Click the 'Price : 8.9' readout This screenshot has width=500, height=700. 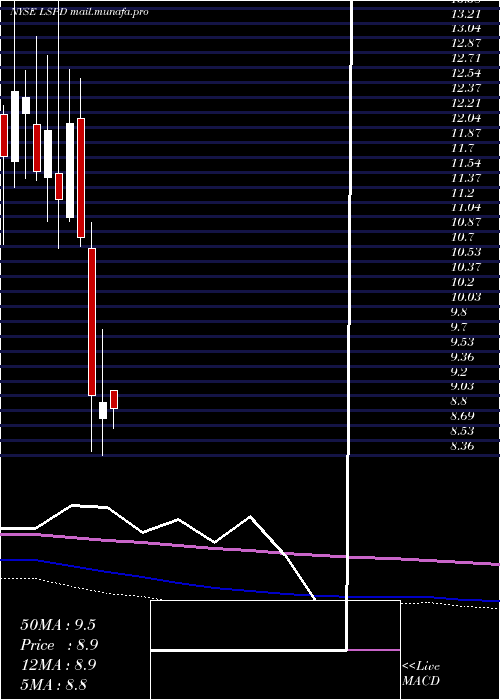point(59,645)
